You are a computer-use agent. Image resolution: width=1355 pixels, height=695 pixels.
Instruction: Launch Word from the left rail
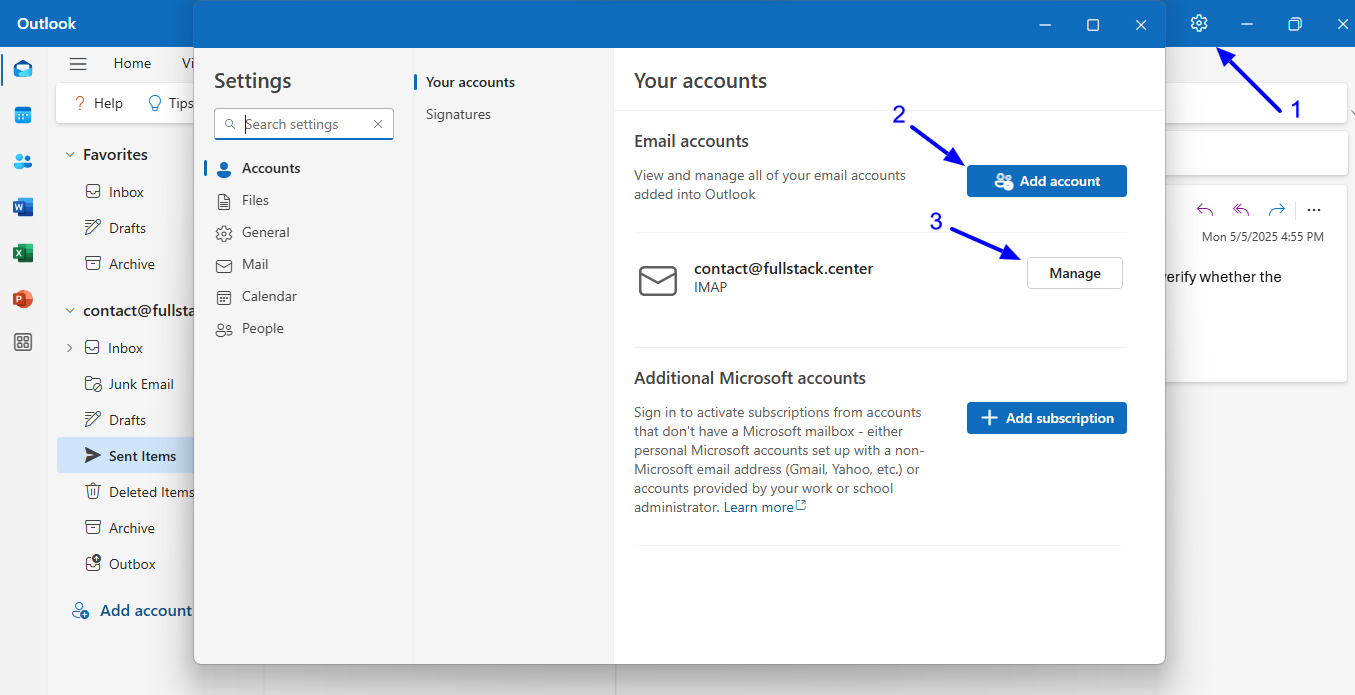point(23,207)
